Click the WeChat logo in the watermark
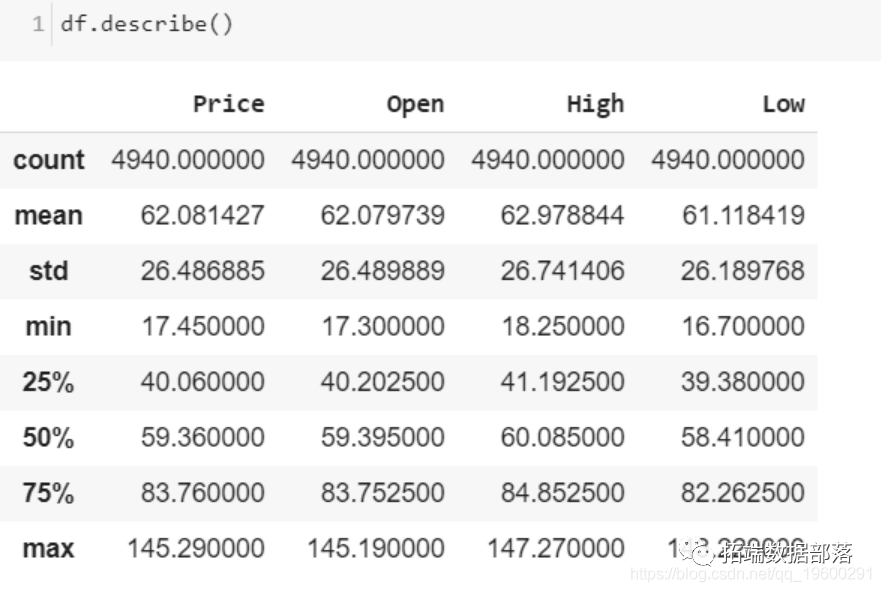This screenshot has height=592, width=881. coord(700,553)
